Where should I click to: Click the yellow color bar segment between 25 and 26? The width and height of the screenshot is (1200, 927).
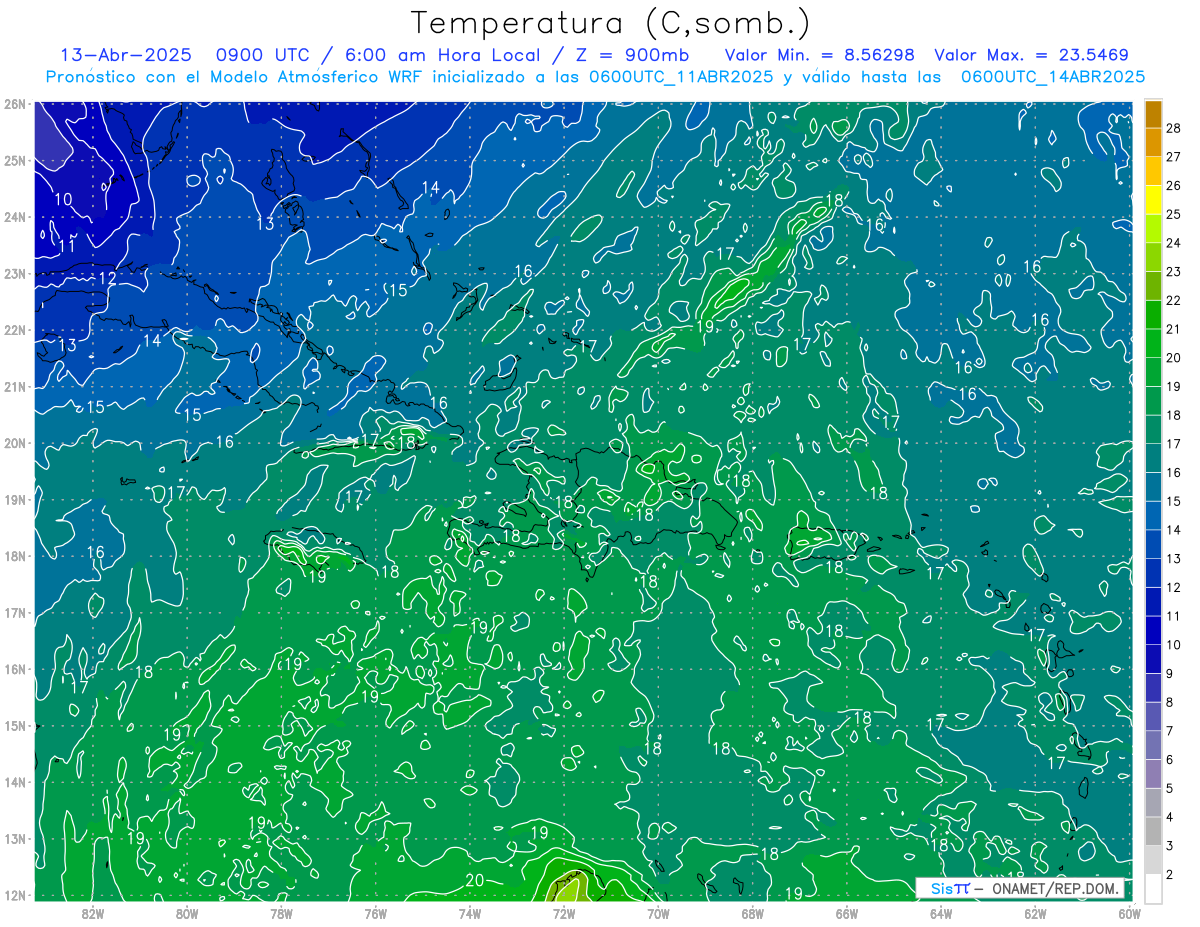point(1153,199)
